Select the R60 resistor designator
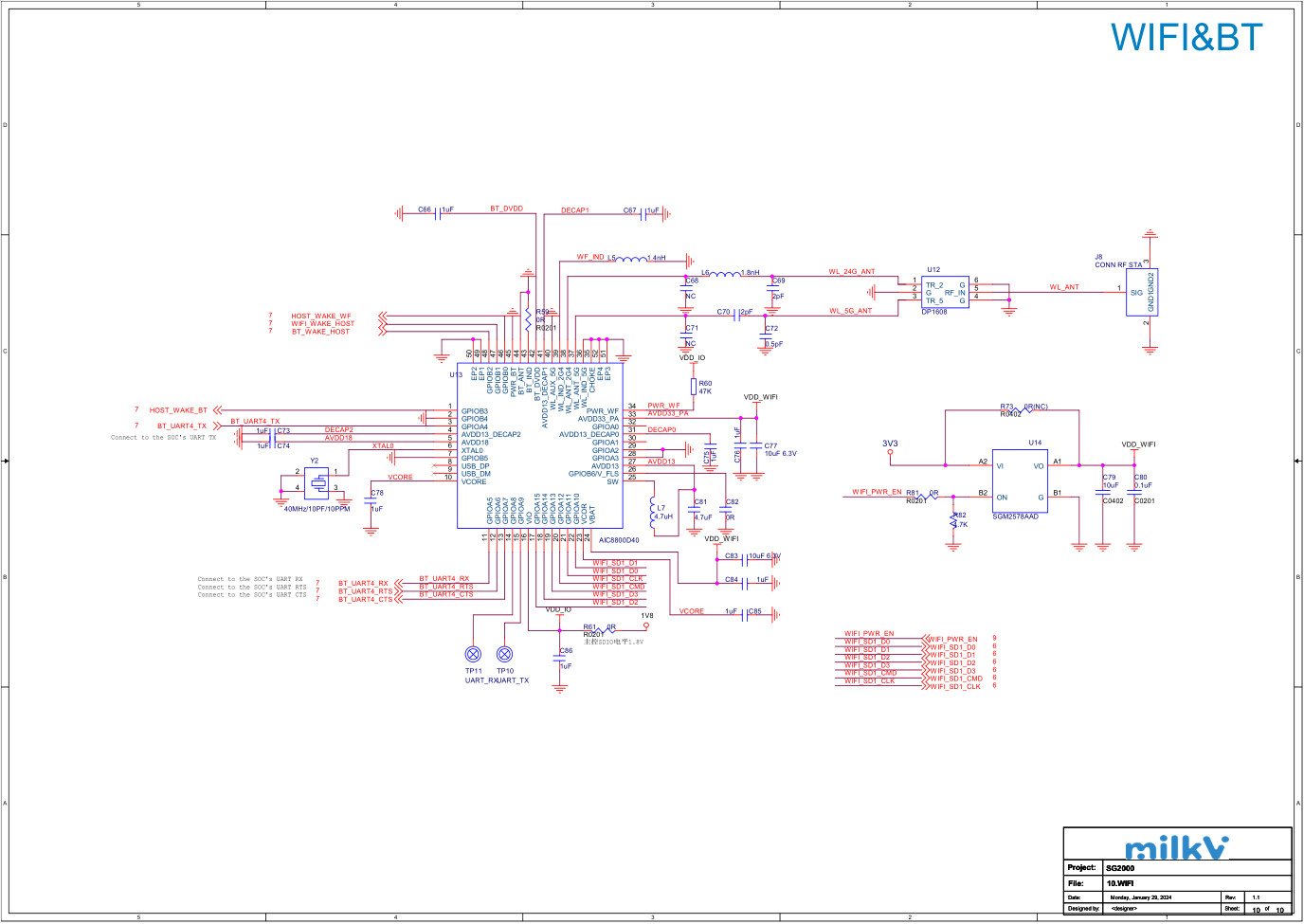Viewport: 1304px width, 924px height. point(705,384)
